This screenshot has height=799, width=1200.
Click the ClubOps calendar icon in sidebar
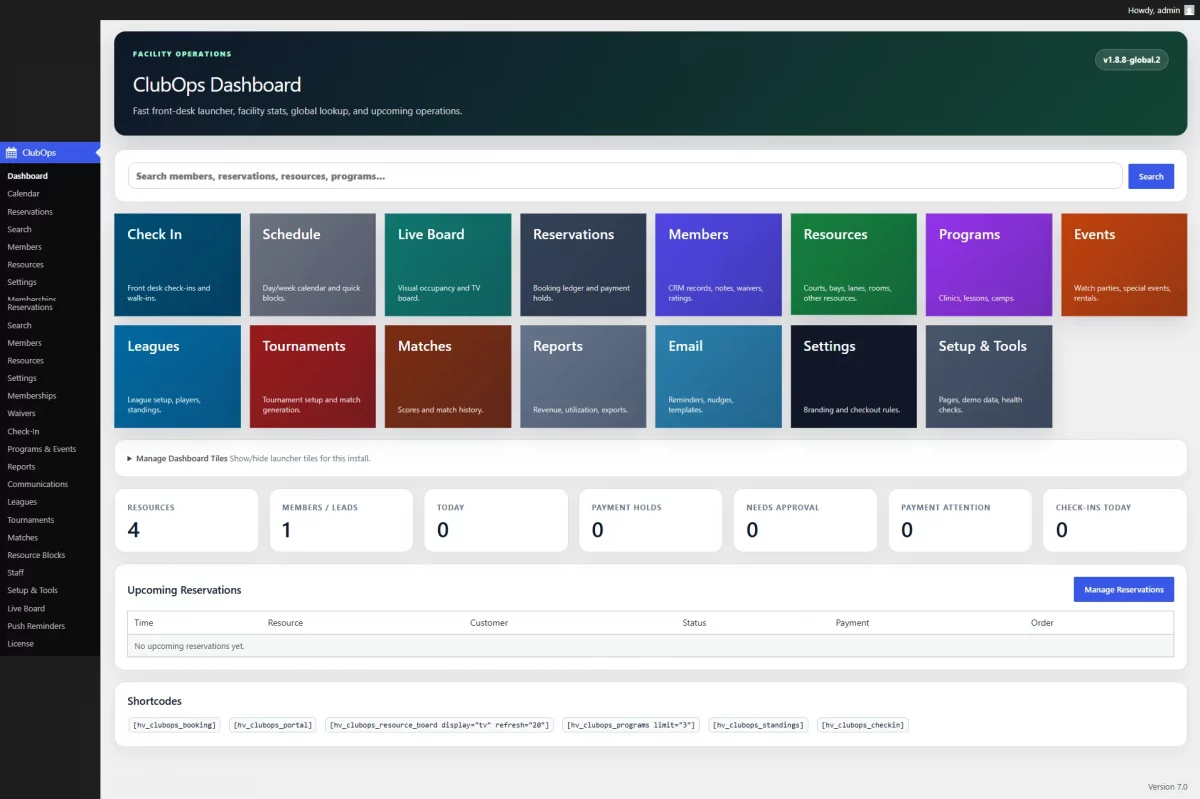[x=12, y=153]
